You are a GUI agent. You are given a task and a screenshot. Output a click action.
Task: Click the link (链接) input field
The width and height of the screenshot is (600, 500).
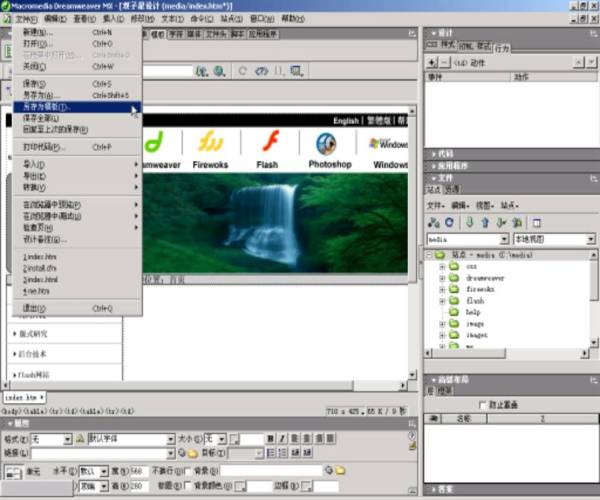click(x=99, y=454)
